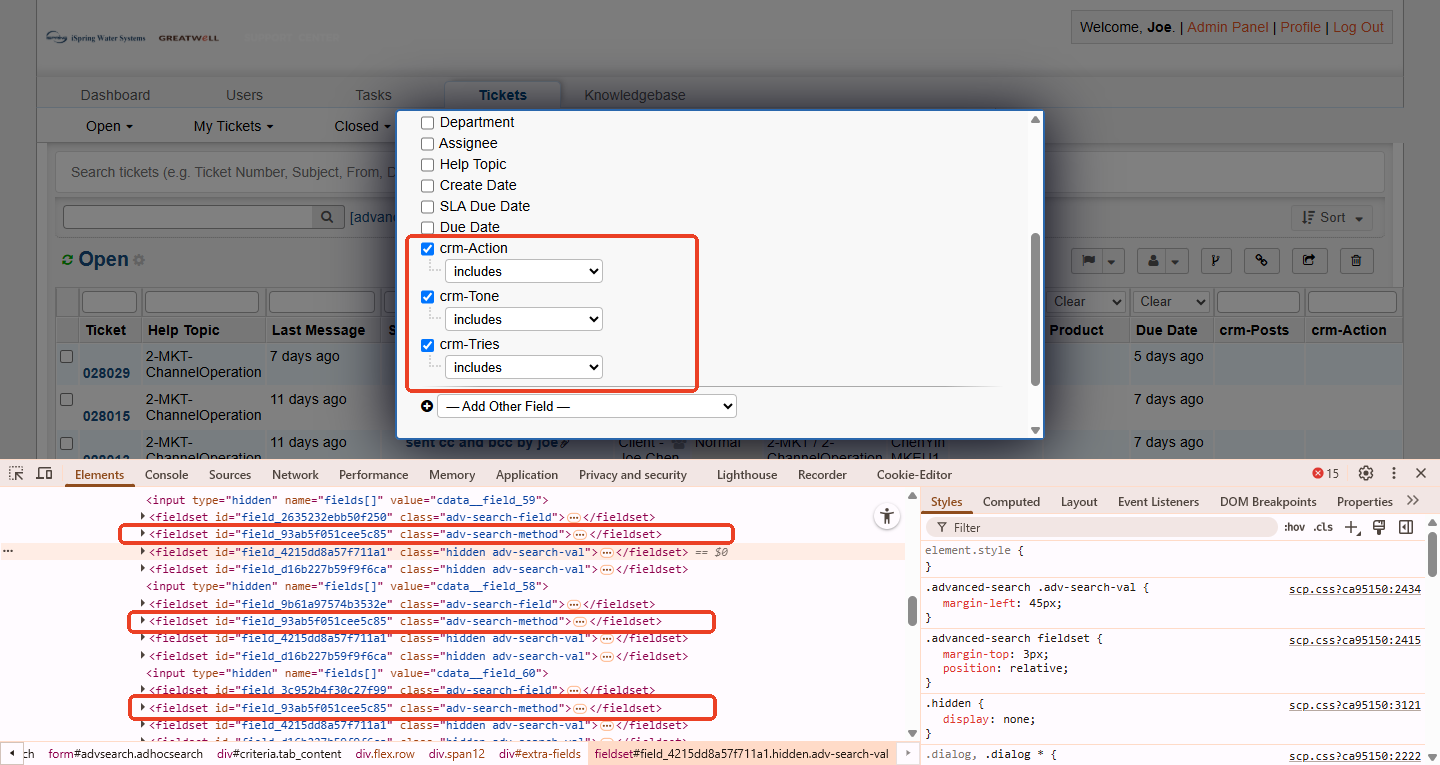
Task: Click the link tickets chain icon
Action: pyautogui.click(x=1262, y=261)
